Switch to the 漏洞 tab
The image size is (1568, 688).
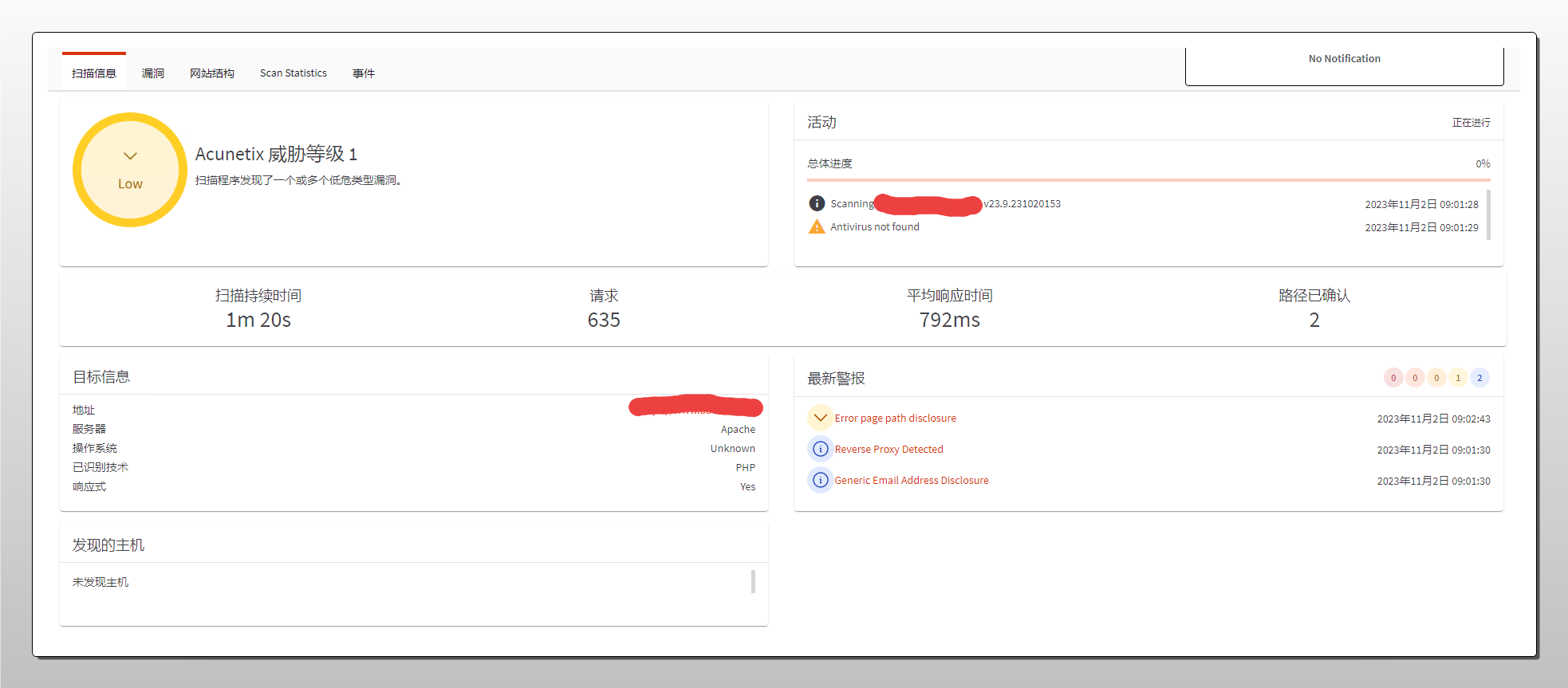pos(153,73)
